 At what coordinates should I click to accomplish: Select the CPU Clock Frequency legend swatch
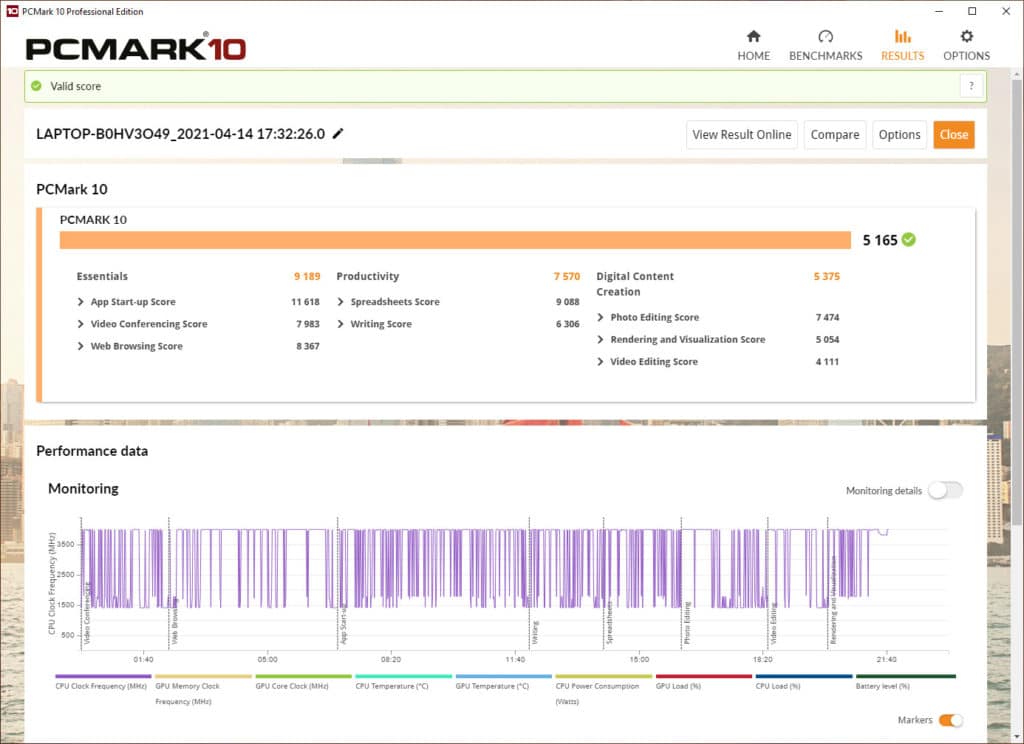103,676
